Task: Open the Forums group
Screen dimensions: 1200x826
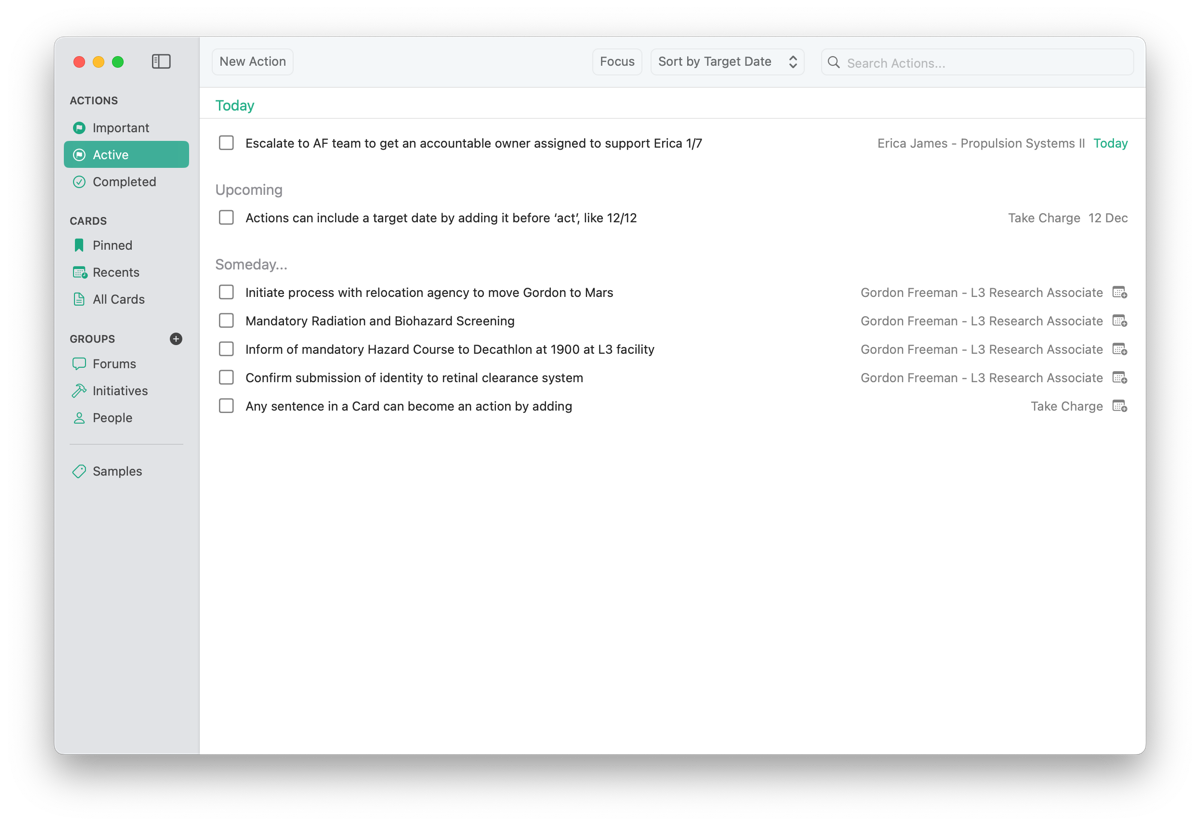Action: coord(126,364)
